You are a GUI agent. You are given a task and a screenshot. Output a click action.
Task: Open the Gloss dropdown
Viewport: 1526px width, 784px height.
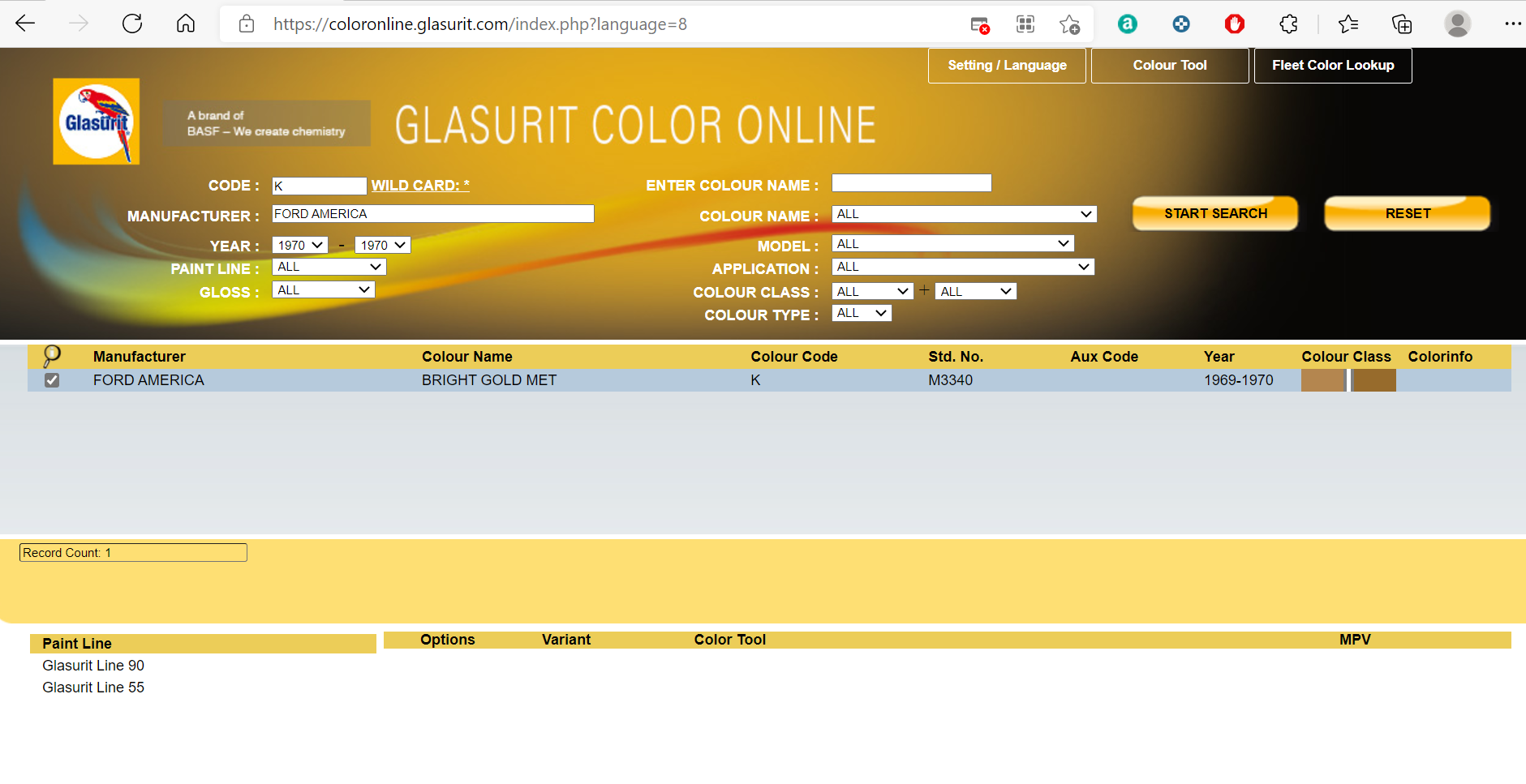[x=323, y=290]
